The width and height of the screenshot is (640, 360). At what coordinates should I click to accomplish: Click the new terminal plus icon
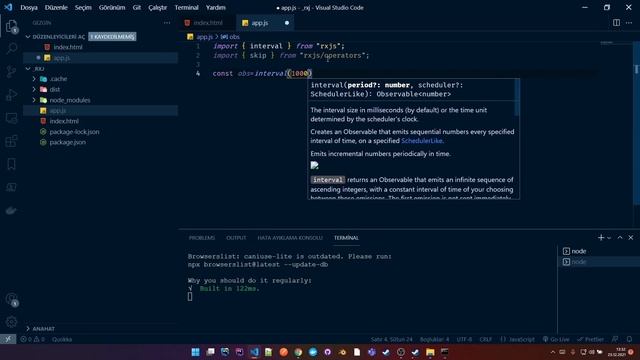click(600, 238)
